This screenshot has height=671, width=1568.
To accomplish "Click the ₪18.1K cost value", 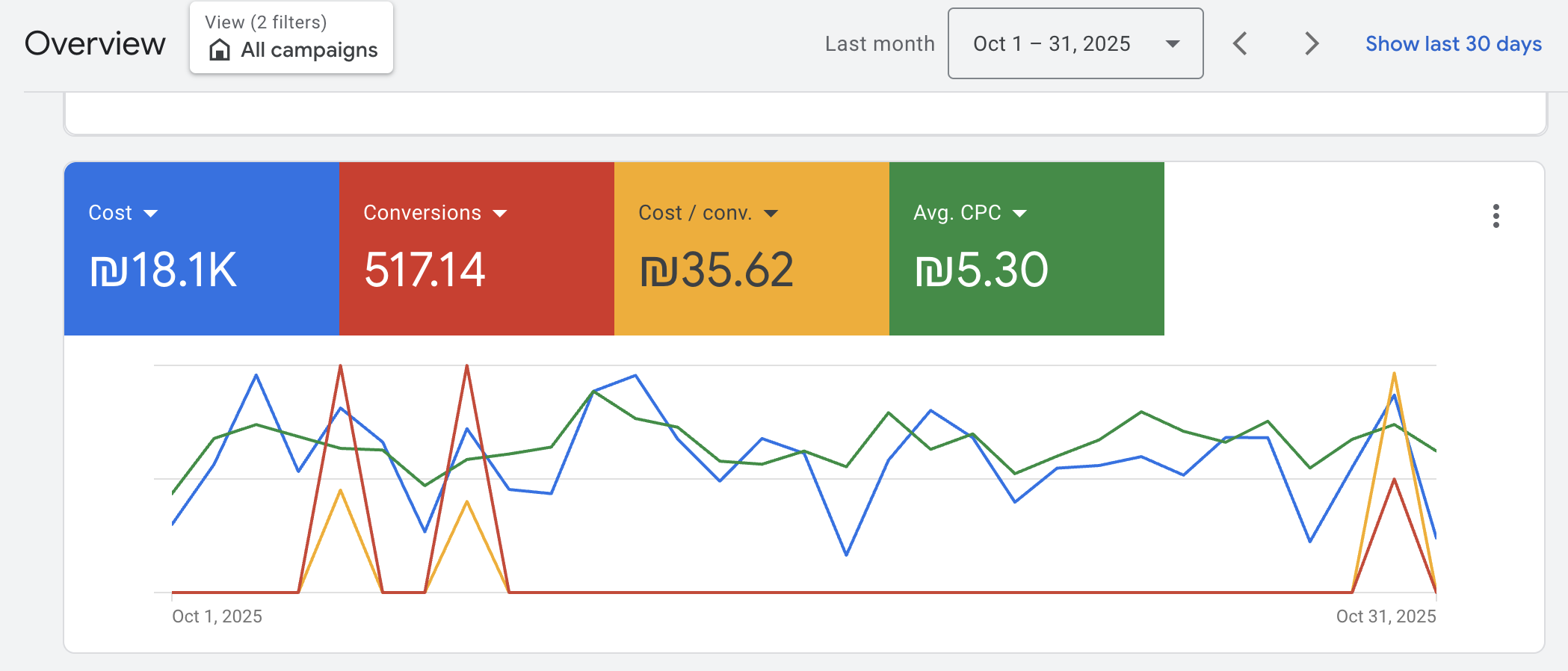I will point(163,270).
